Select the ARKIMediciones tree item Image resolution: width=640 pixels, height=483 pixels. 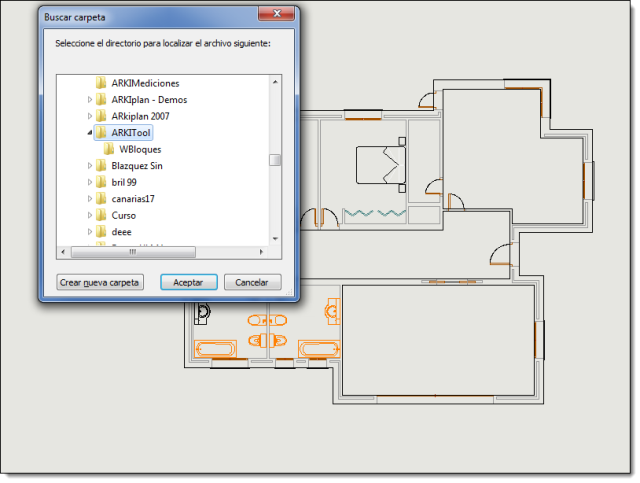145,83
